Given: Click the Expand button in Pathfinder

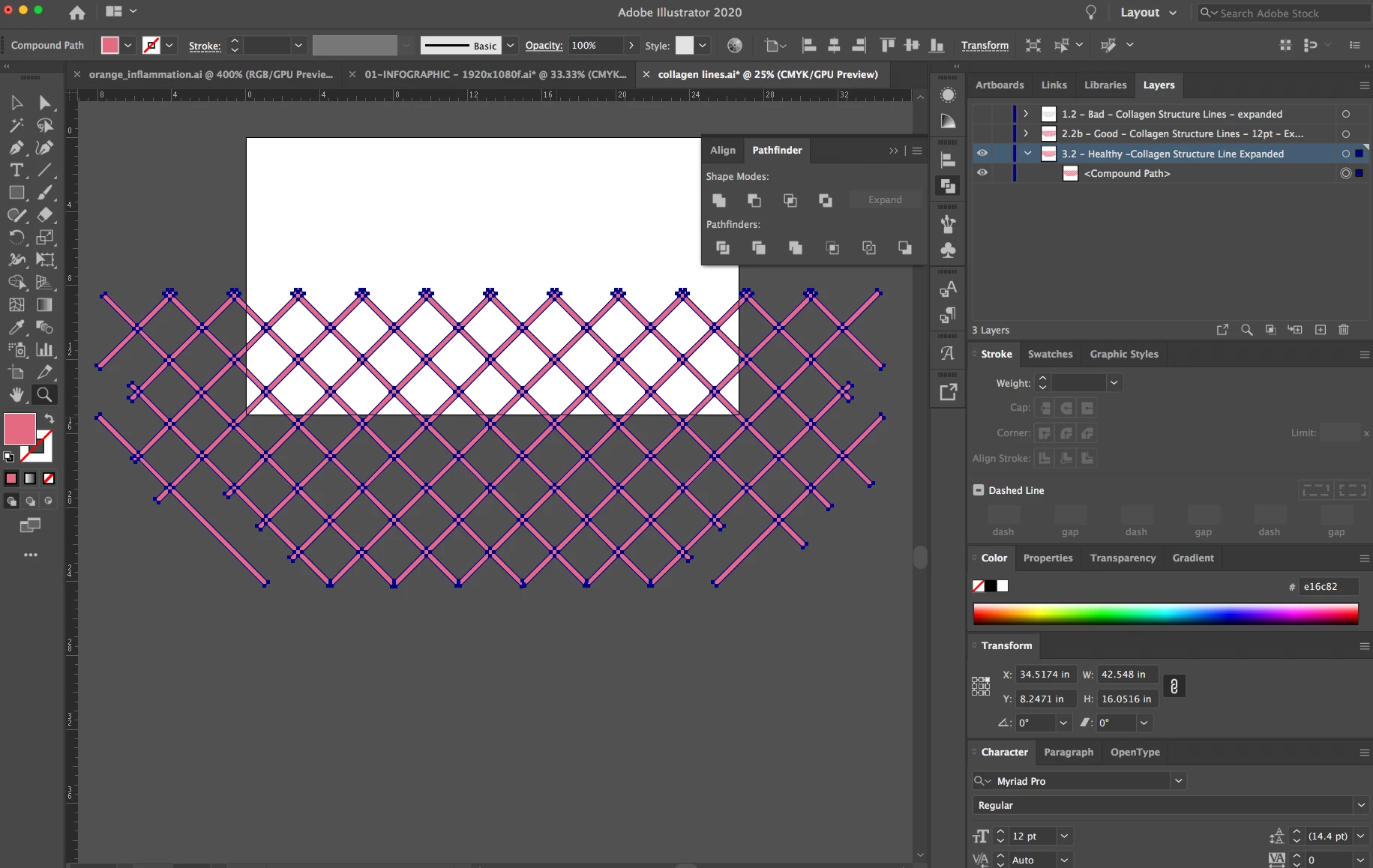Looking at the screenshot, I should point(885,200).
